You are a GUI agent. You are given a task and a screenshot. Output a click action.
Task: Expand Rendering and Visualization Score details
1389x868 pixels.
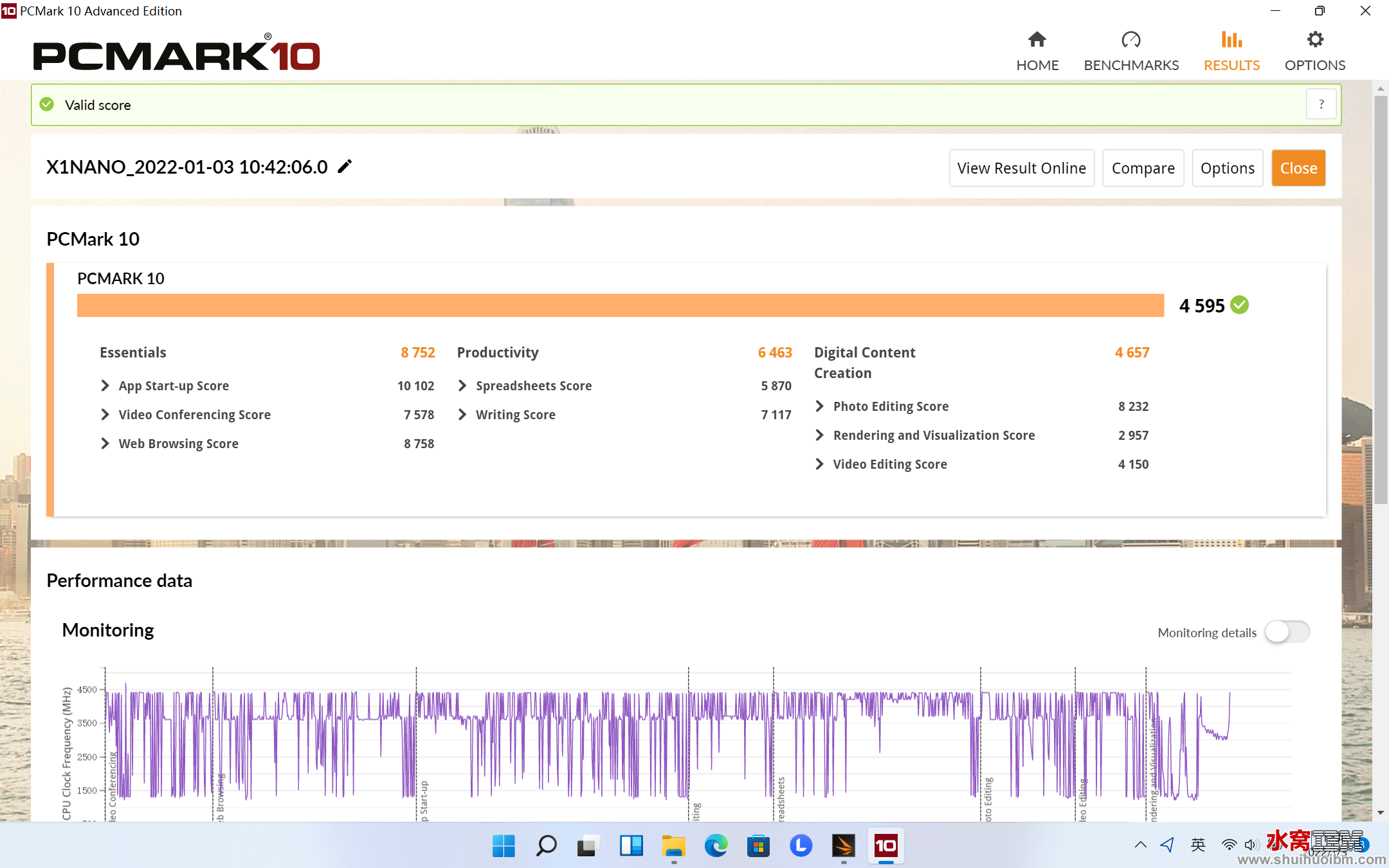click(x=820, y=435)
